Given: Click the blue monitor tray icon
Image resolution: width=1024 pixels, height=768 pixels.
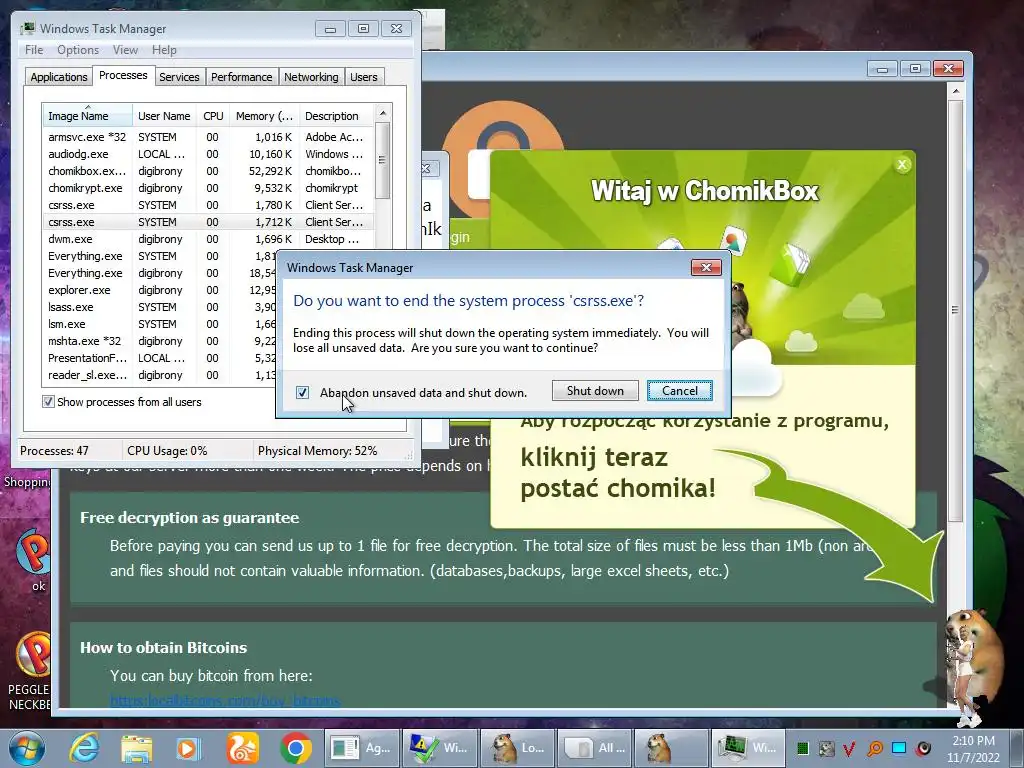Looking at the screenshot, I should 899,748.
